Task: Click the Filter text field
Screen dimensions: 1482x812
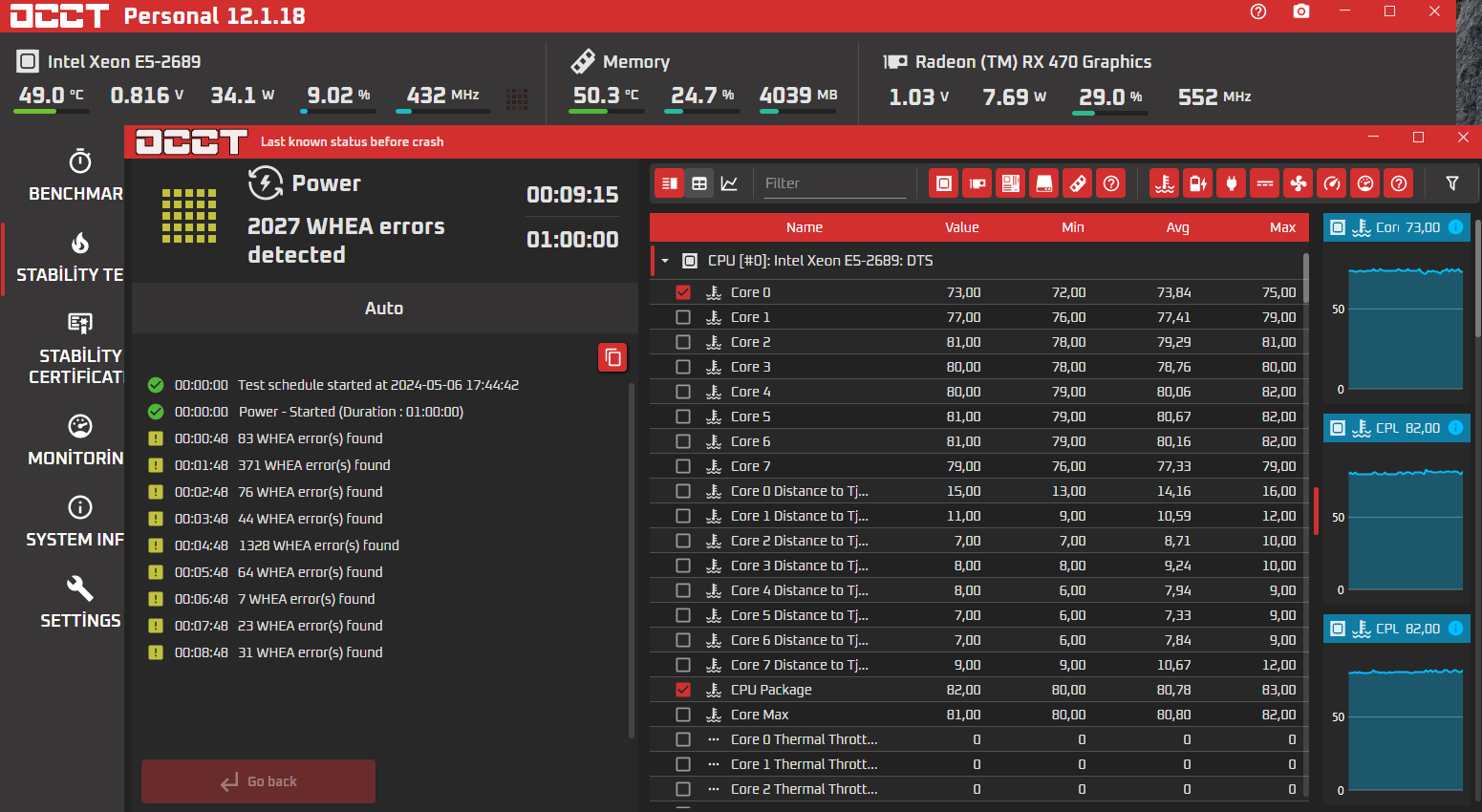Action: 835,183
